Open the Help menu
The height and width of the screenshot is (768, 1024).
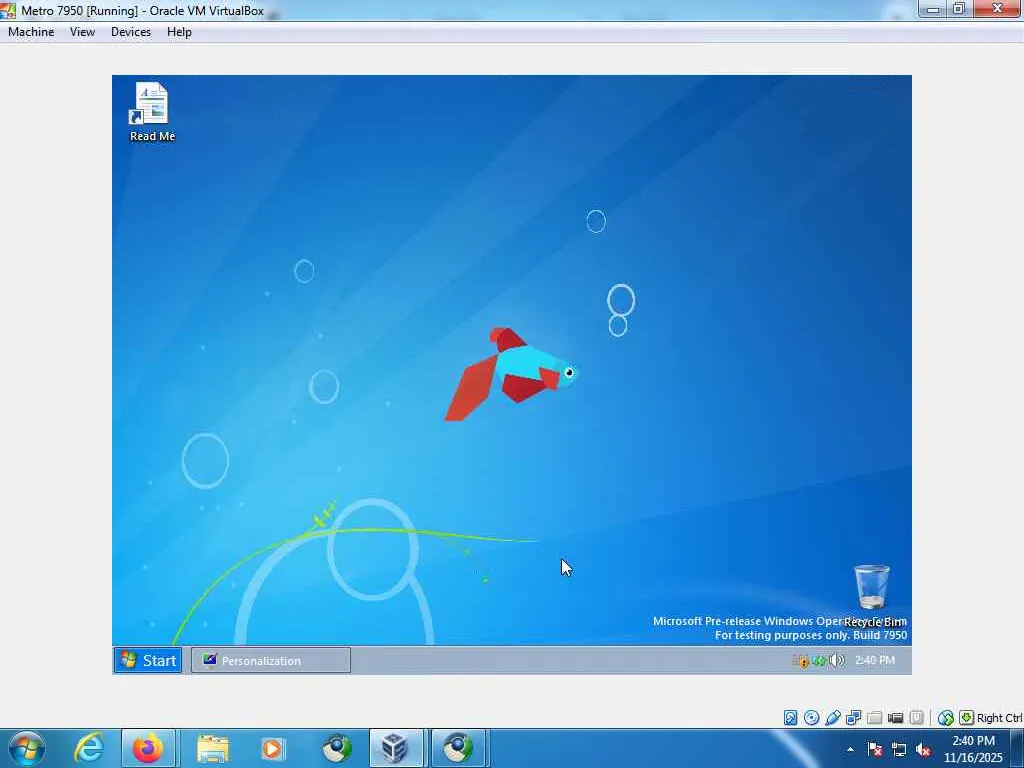pyautogui.click(x=179, y=32)
